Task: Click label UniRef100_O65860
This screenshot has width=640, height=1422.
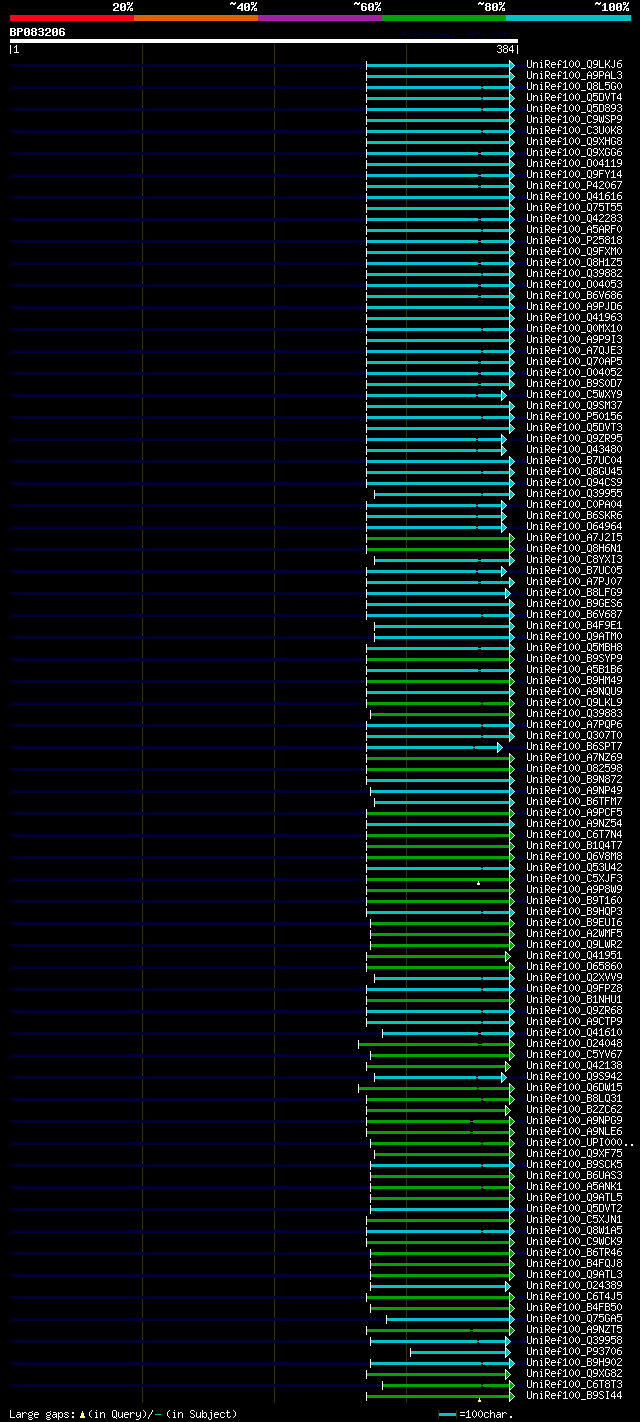Action: click(574, 966)
